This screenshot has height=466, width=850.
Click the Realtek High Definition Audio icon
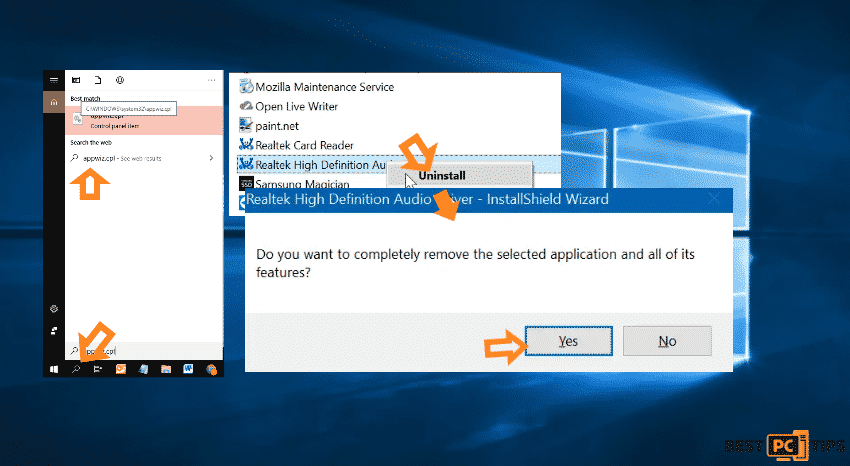tap(246, 164)
